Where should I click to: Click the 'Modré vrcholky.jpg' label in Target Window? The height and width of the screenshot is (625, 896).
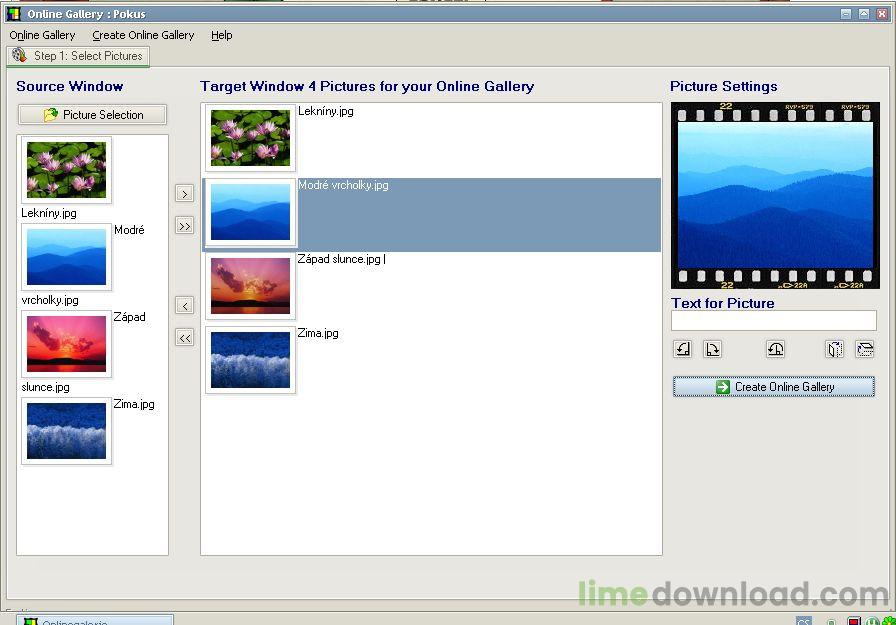pyautogui.click(x=343, y=185)
